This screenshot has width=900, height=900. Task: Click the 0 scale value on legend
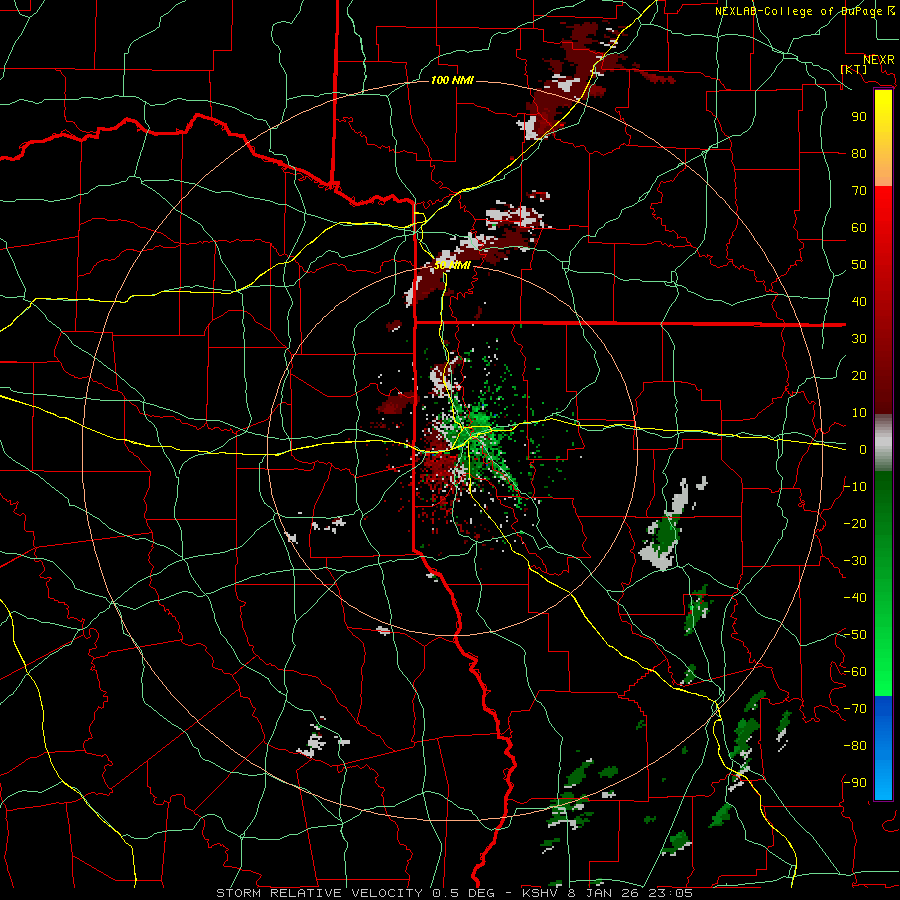tap(863, 449)
